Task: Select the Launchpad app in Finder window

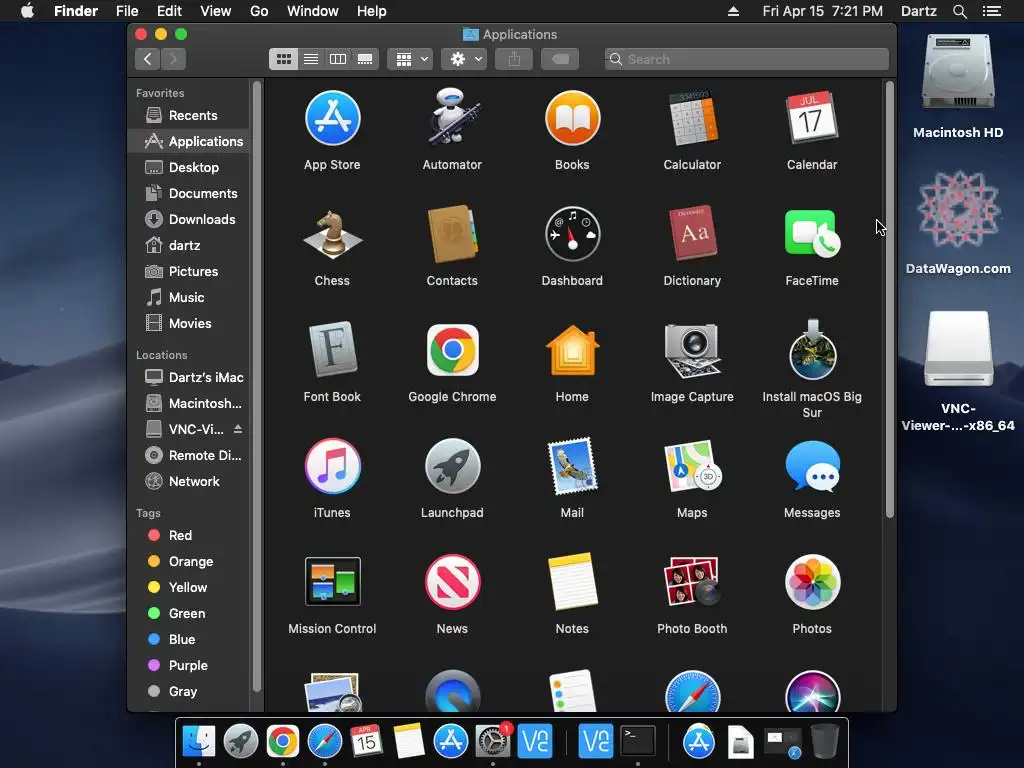Action: click(x=452, y=466)
